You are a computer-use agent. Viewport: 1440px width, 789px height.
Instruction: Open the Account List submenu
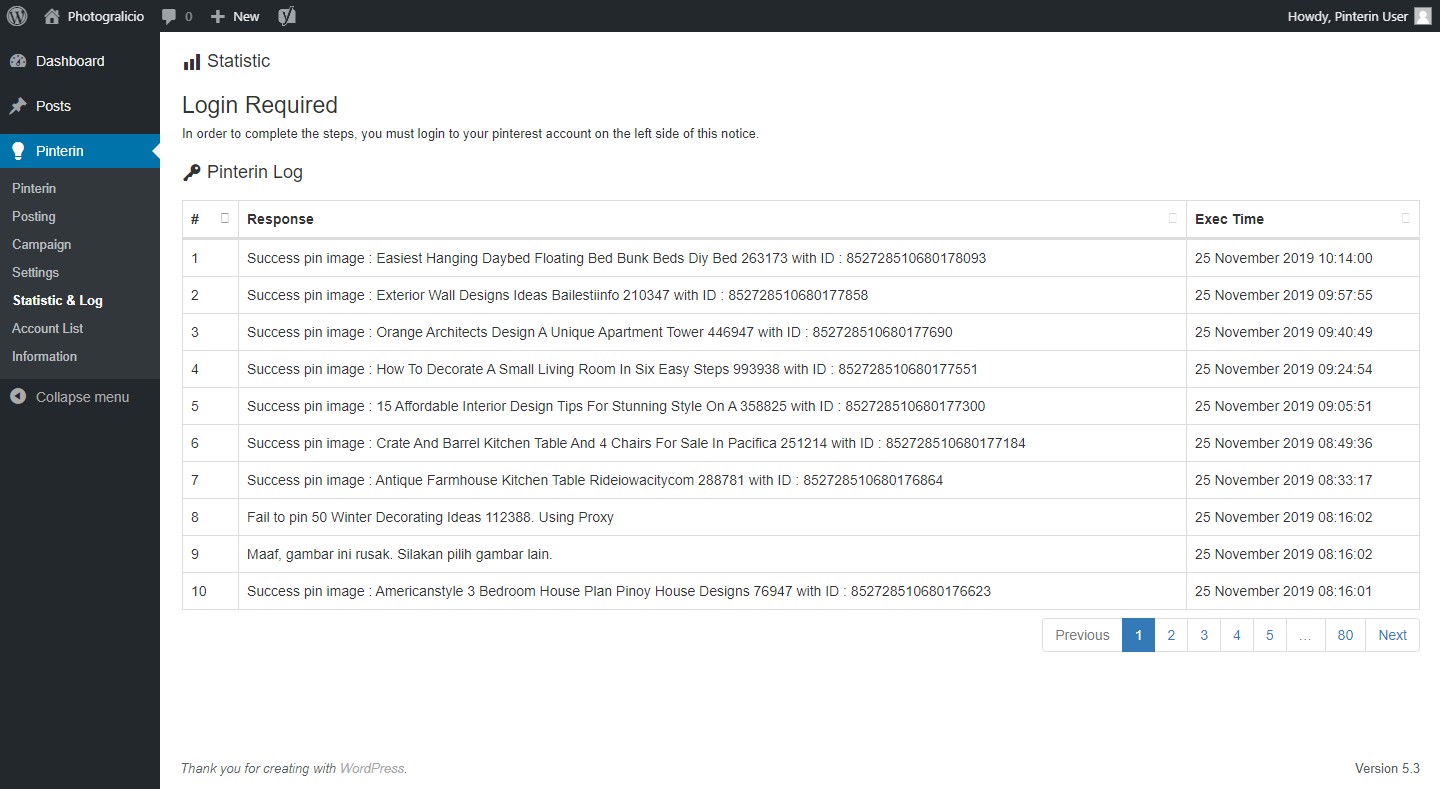pos(48,328)
